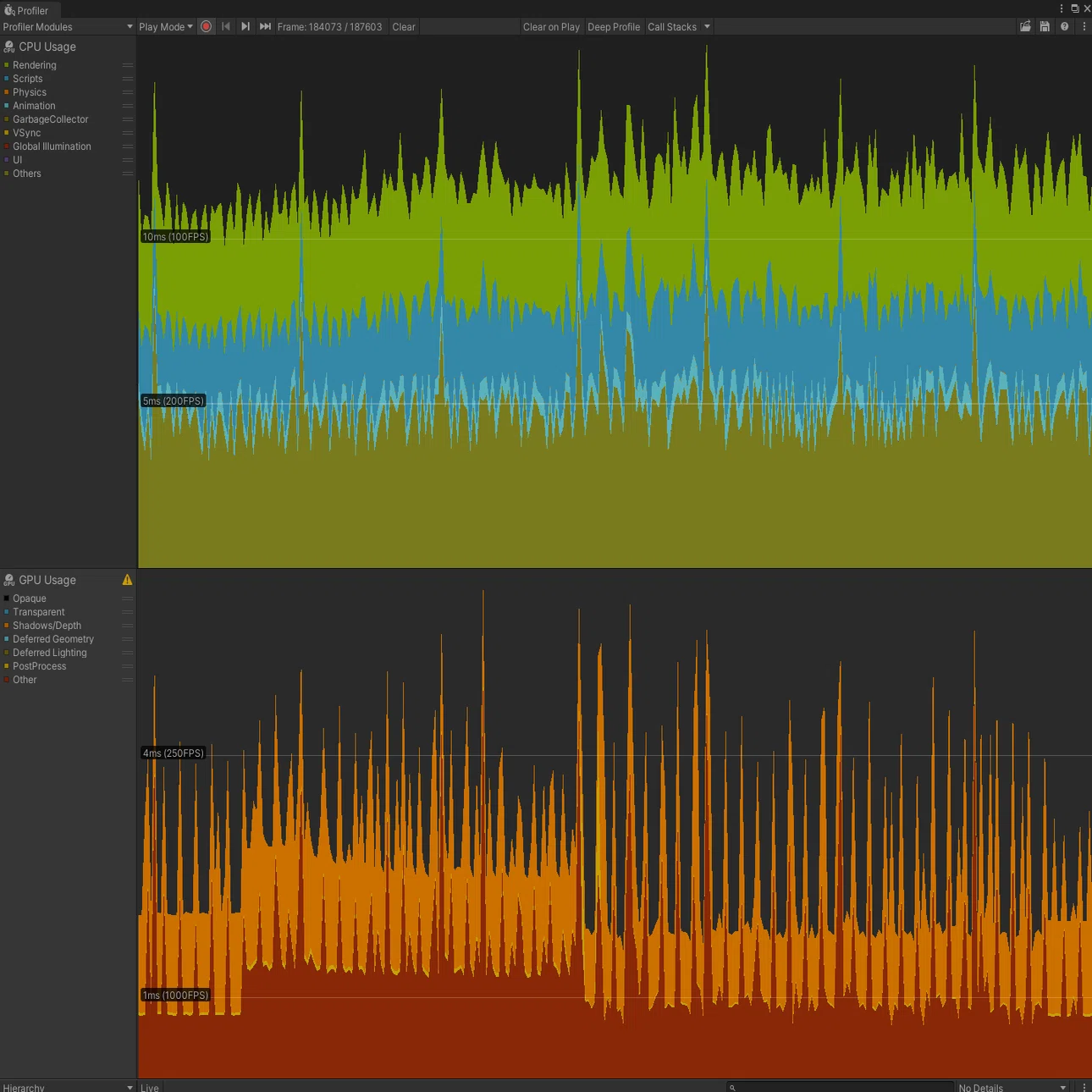Viewport: 1092px width, 1092px height.
Task: Toggle Call Stacks recording
Action: 672,27
